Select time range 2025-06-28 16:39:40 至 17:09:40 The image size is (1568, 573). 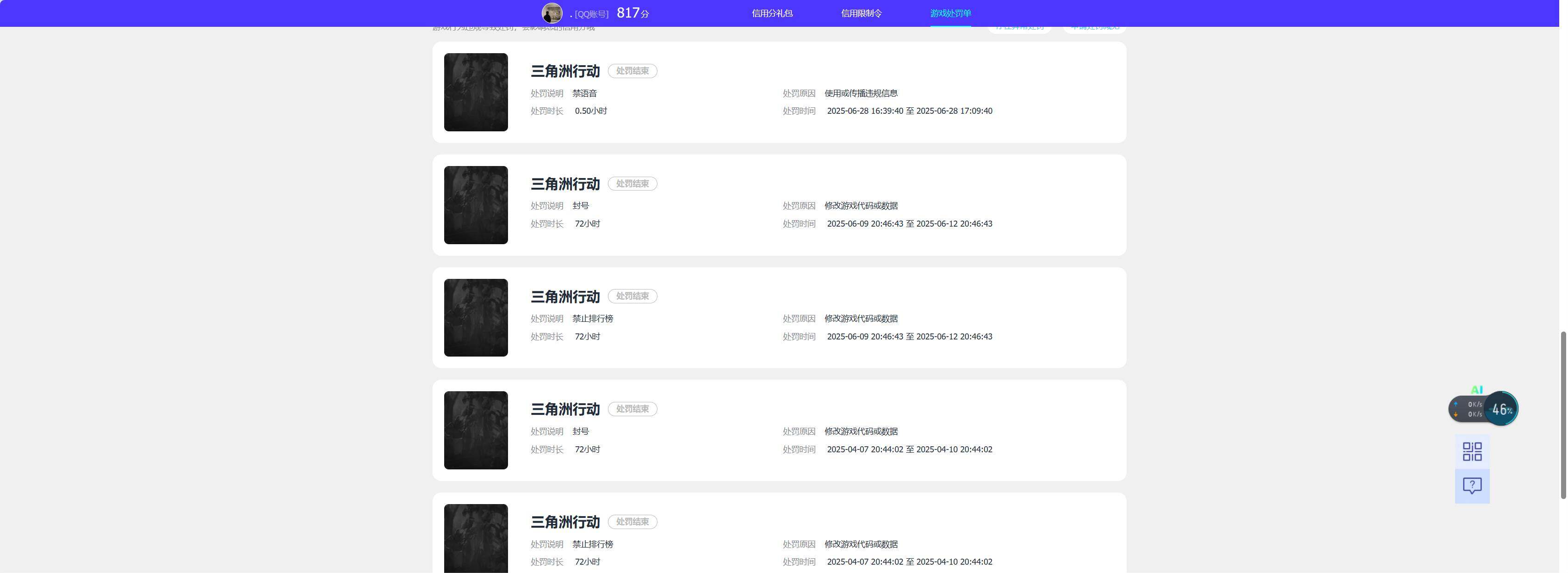tap(910, 111)
